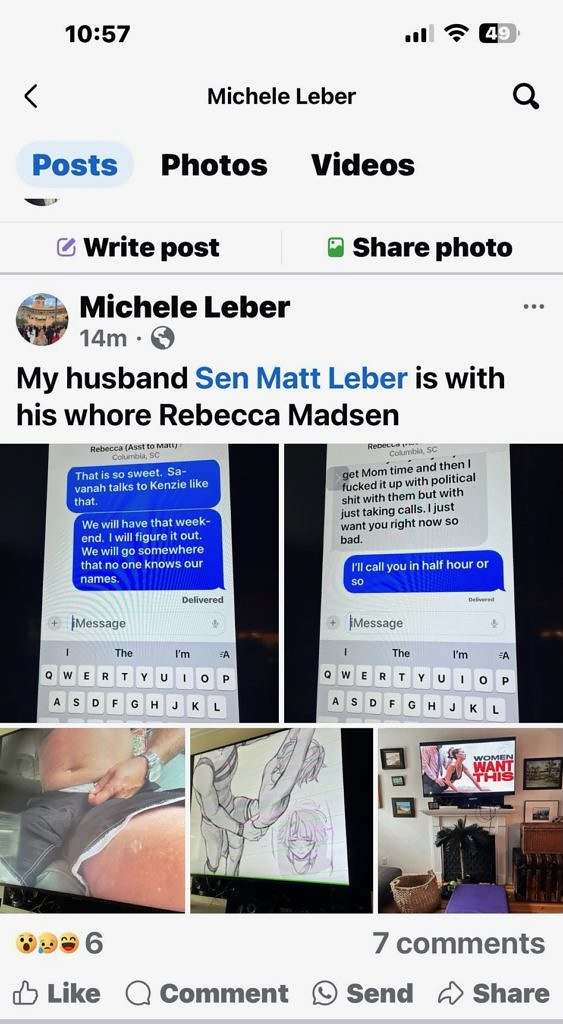The height and width of the screenshot is (1024, 563).
Task: View the 7 comments
Action: pyautogui.click(x=459, y=943)
